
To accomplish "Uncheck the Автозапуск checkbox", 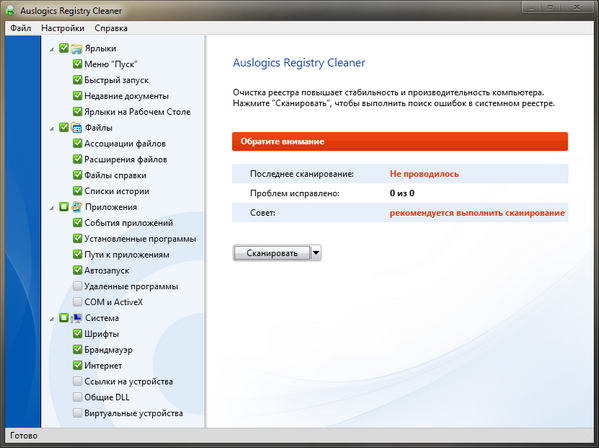I will [77, 270].
